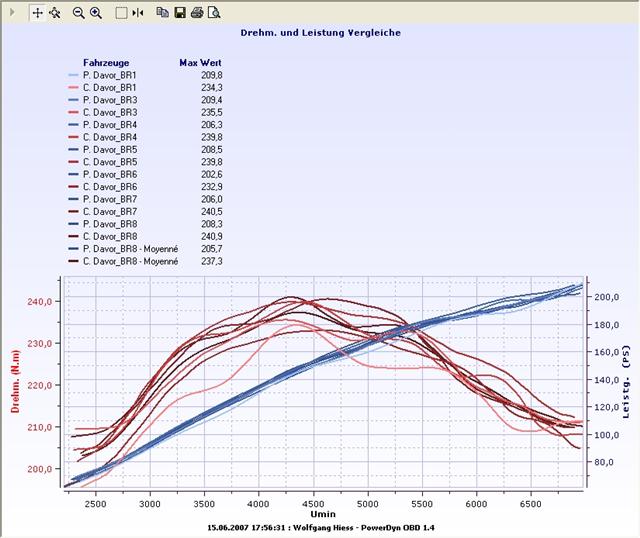Viewport: 640px width, 538px height.
Task: Click the Max Wert column header
Action: point(200,62)
